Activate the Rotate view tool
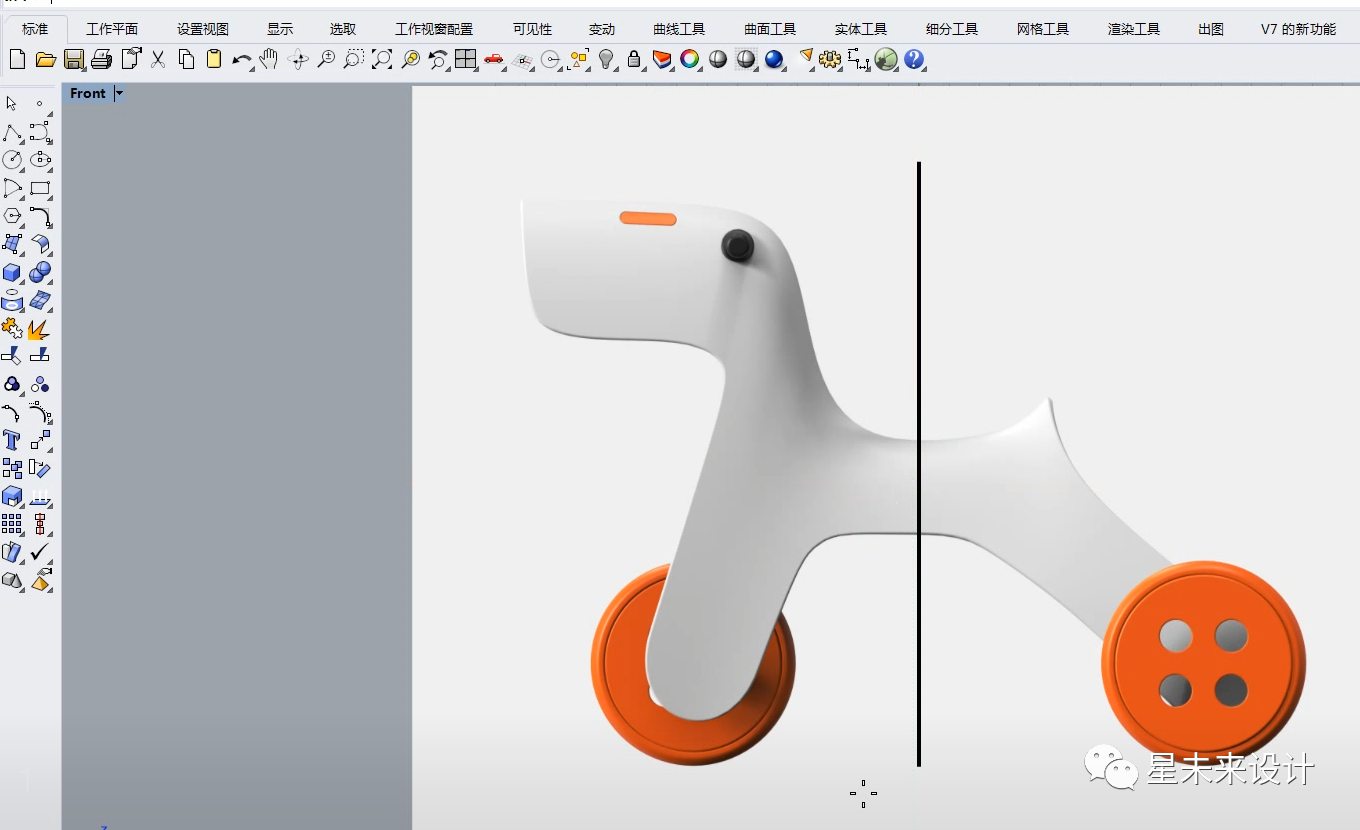The image size is (1360, 830). [x=297, y=60]
